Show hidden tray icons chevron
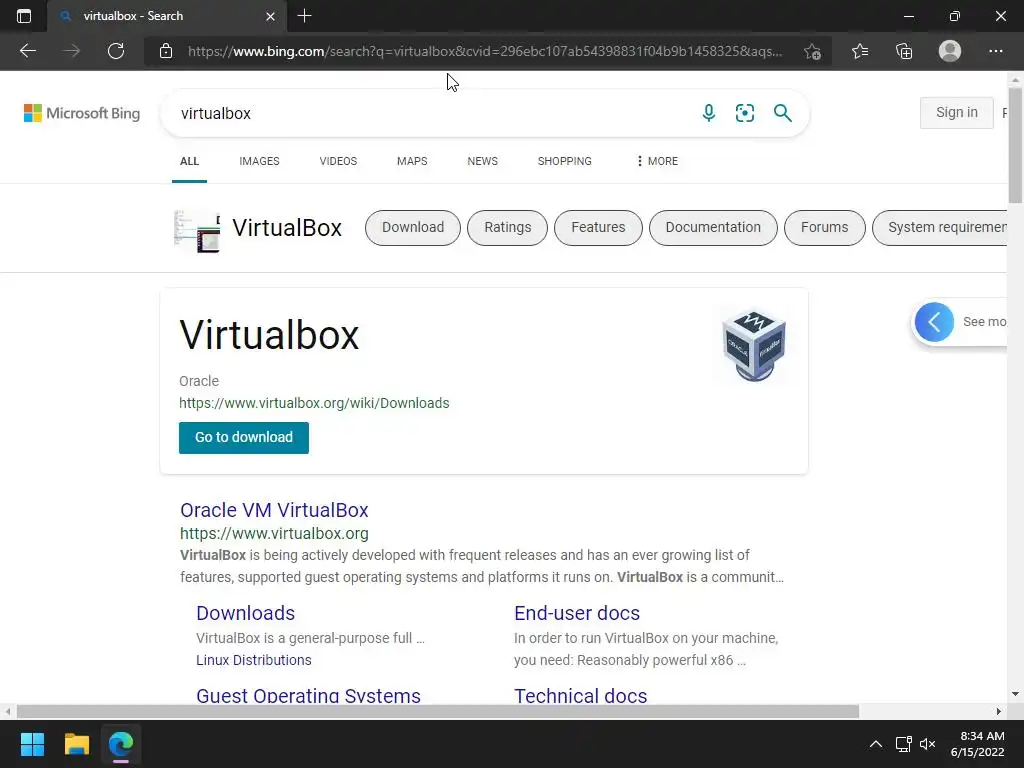The image size is (1024, 768). point(876,744)
